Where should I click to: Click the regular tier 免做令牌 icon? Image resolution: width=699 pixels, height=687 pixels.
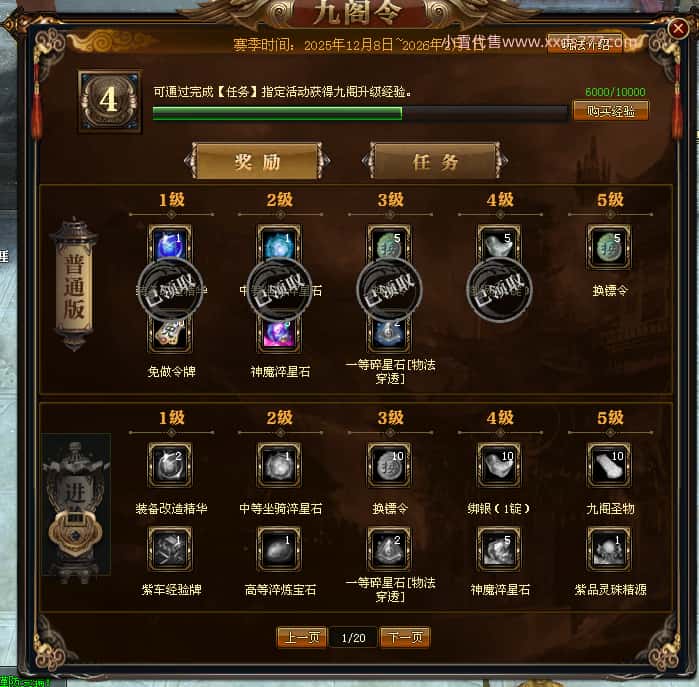click(x=170, y=334)
